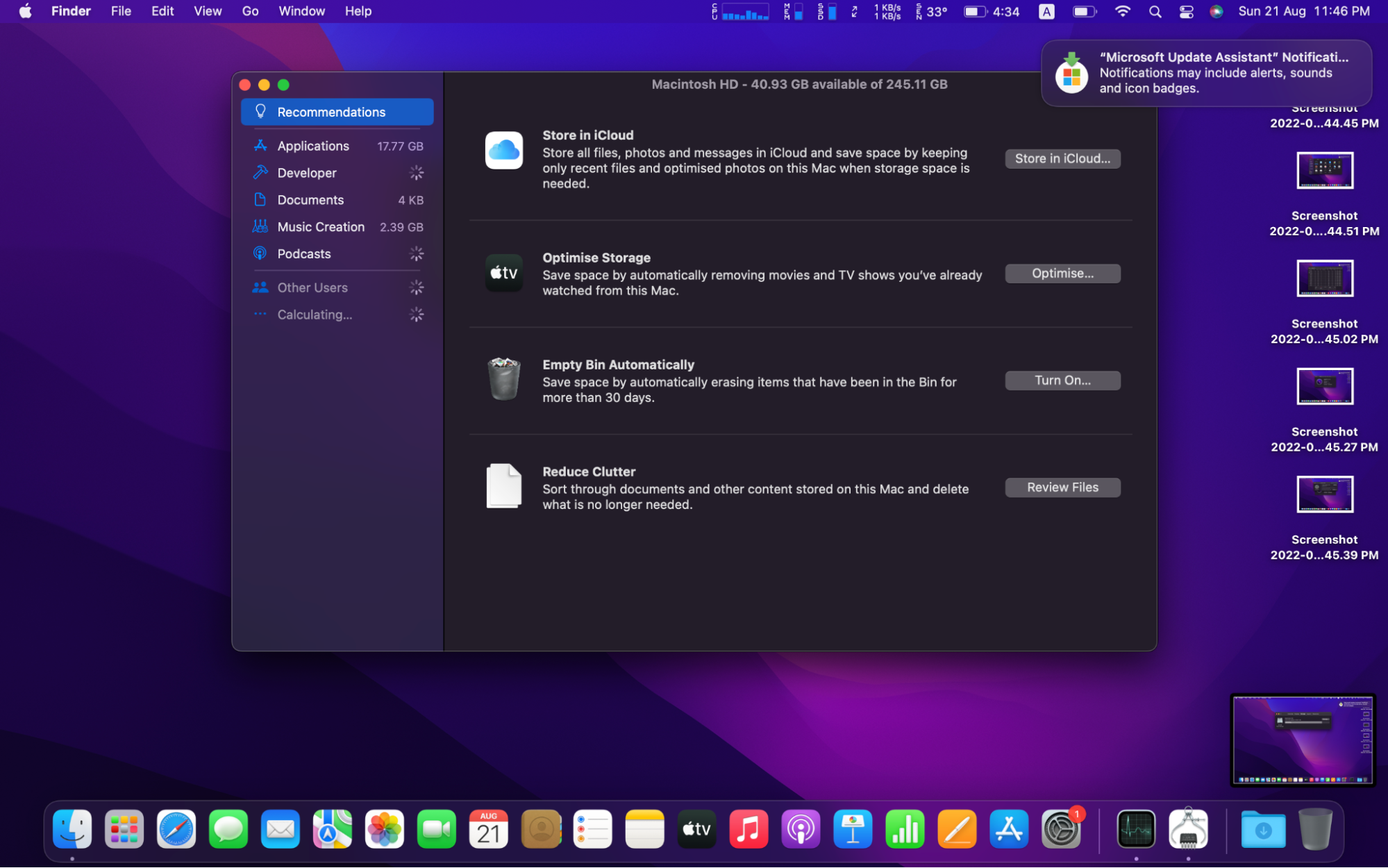Open Keynote from the Dock
The image size is (1388, 868).
pos(853,828)
